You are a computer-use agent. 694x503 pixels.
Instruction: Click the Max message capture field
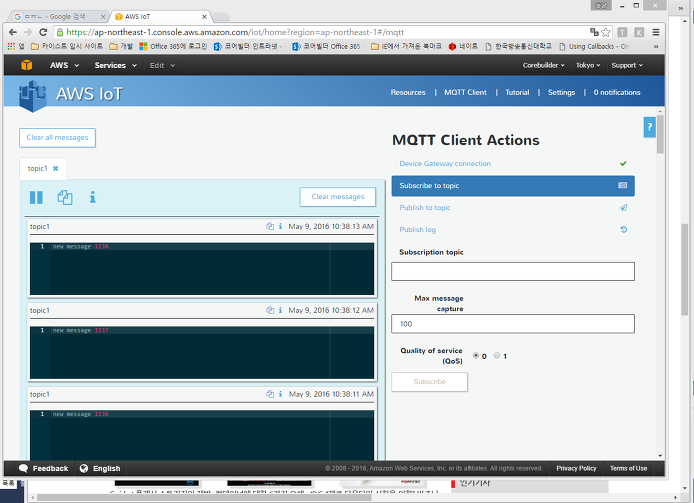(513, 324)
